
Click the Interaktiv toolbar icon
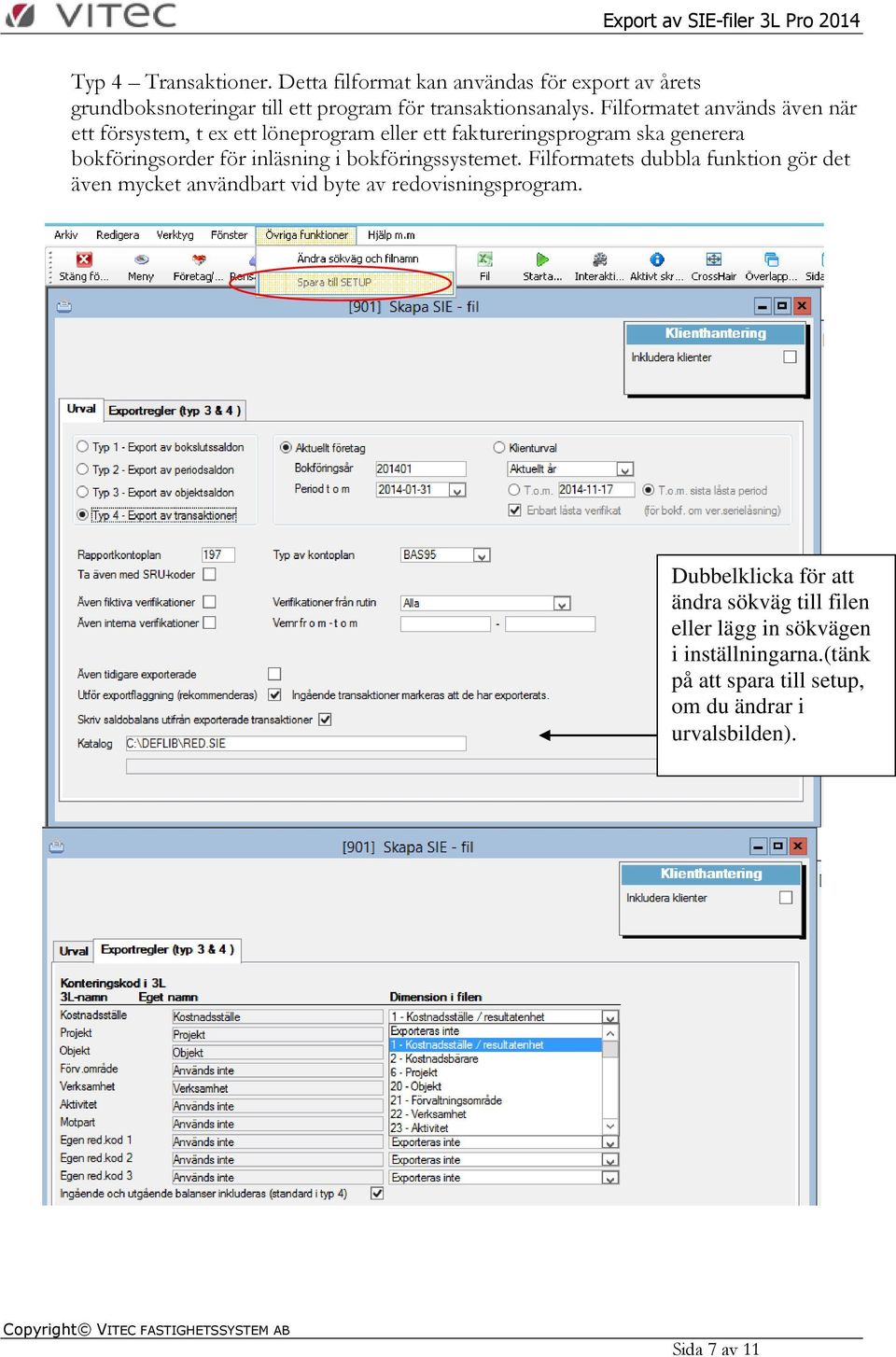point(599,259)
